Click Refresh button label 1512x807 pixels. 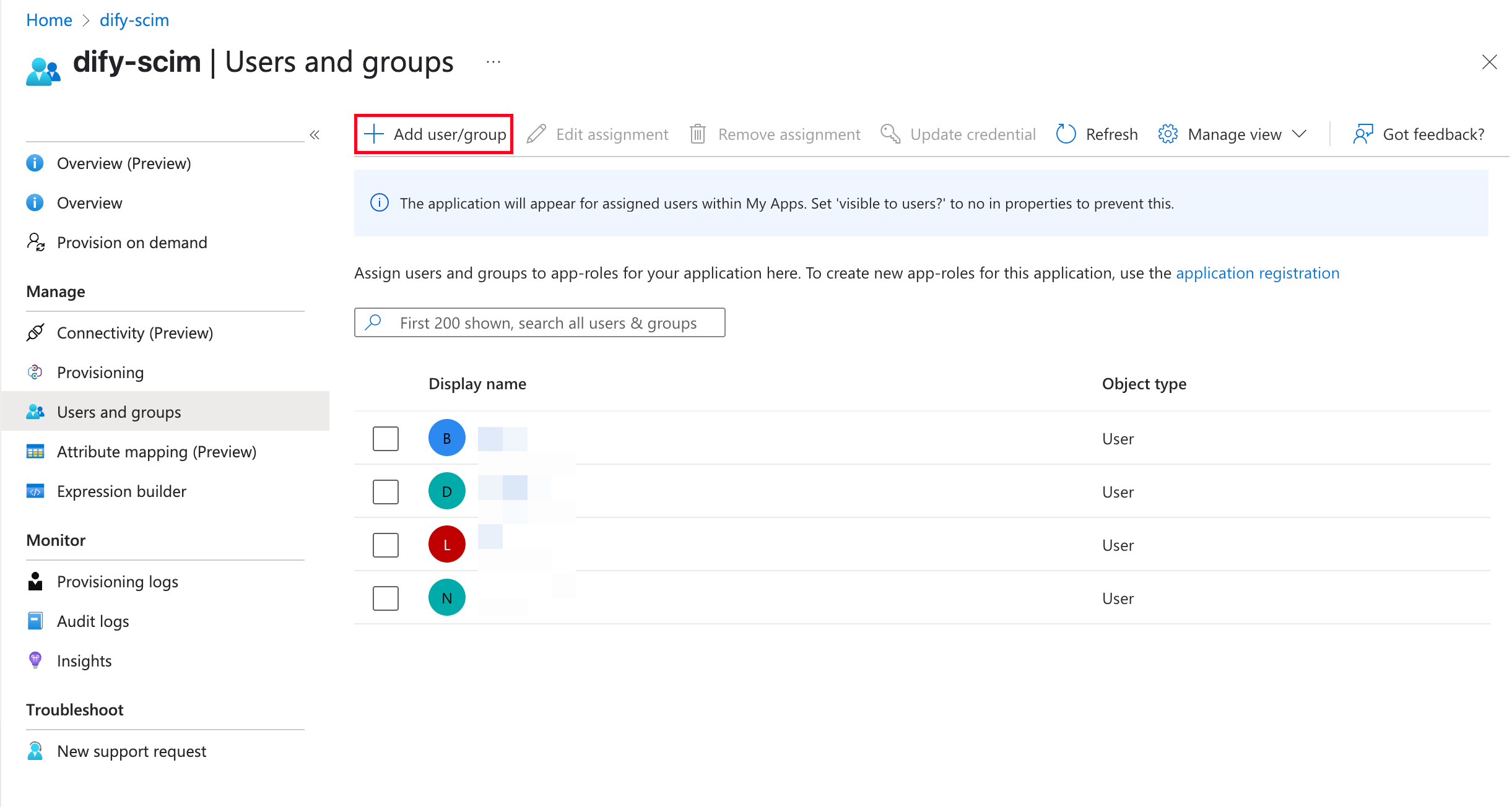(x=1112, y=134)
